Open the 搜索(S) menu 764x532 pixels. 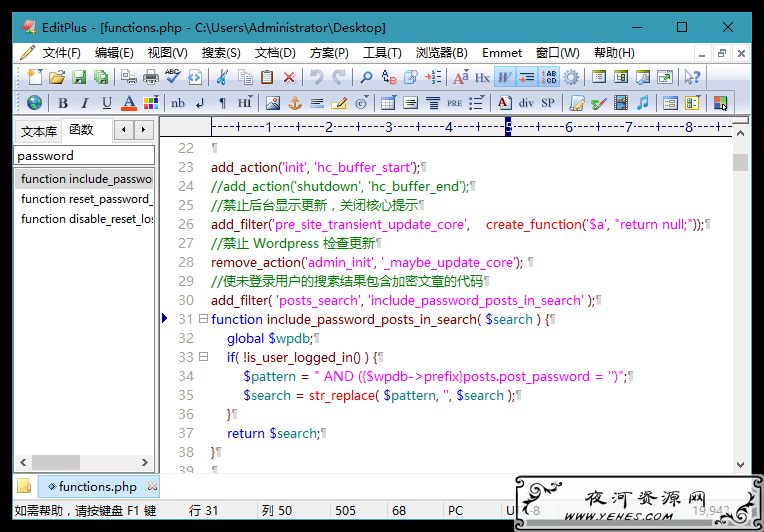pyautogui.click(x=221, y=53)
